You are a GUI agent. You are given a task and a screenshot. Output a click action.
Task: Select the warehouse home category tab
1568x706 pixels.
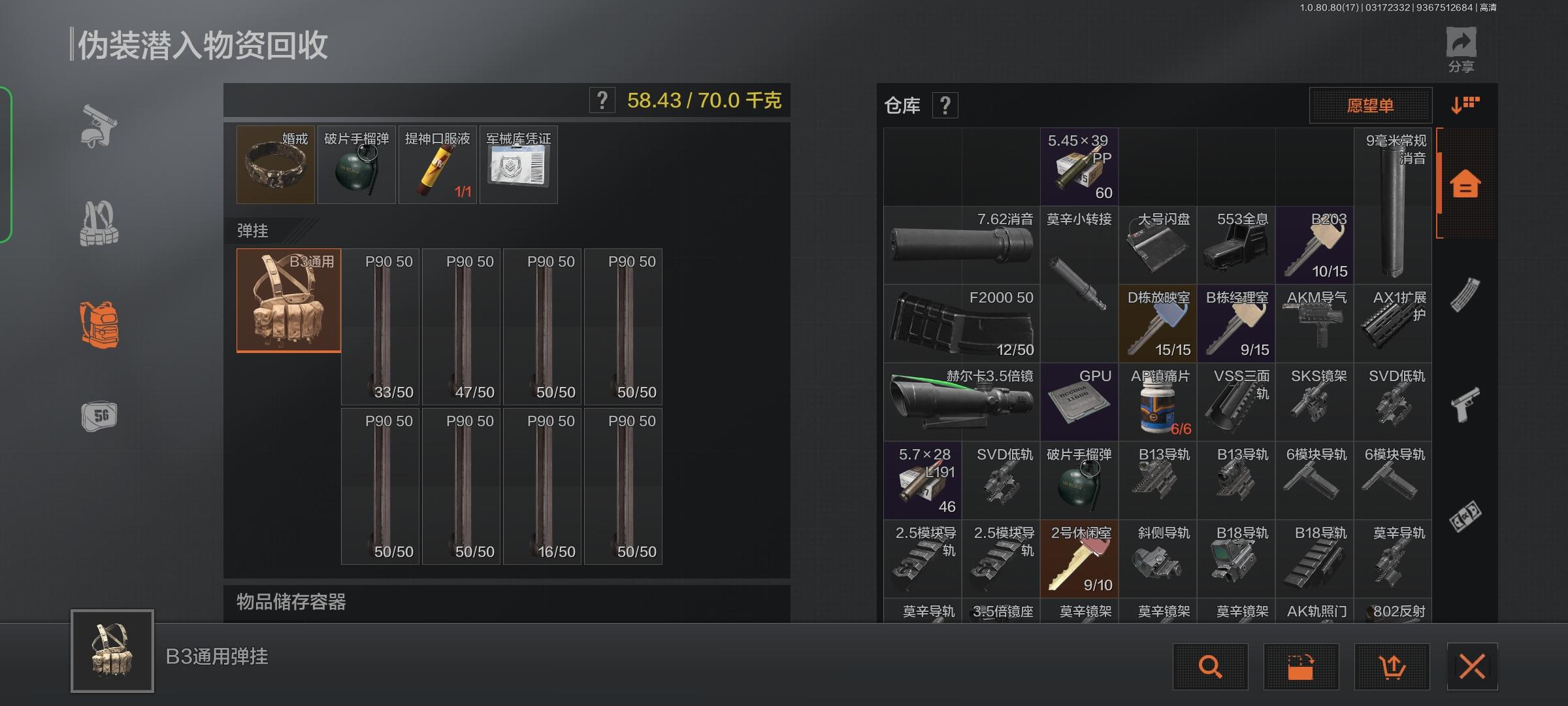pos(1465,184)
